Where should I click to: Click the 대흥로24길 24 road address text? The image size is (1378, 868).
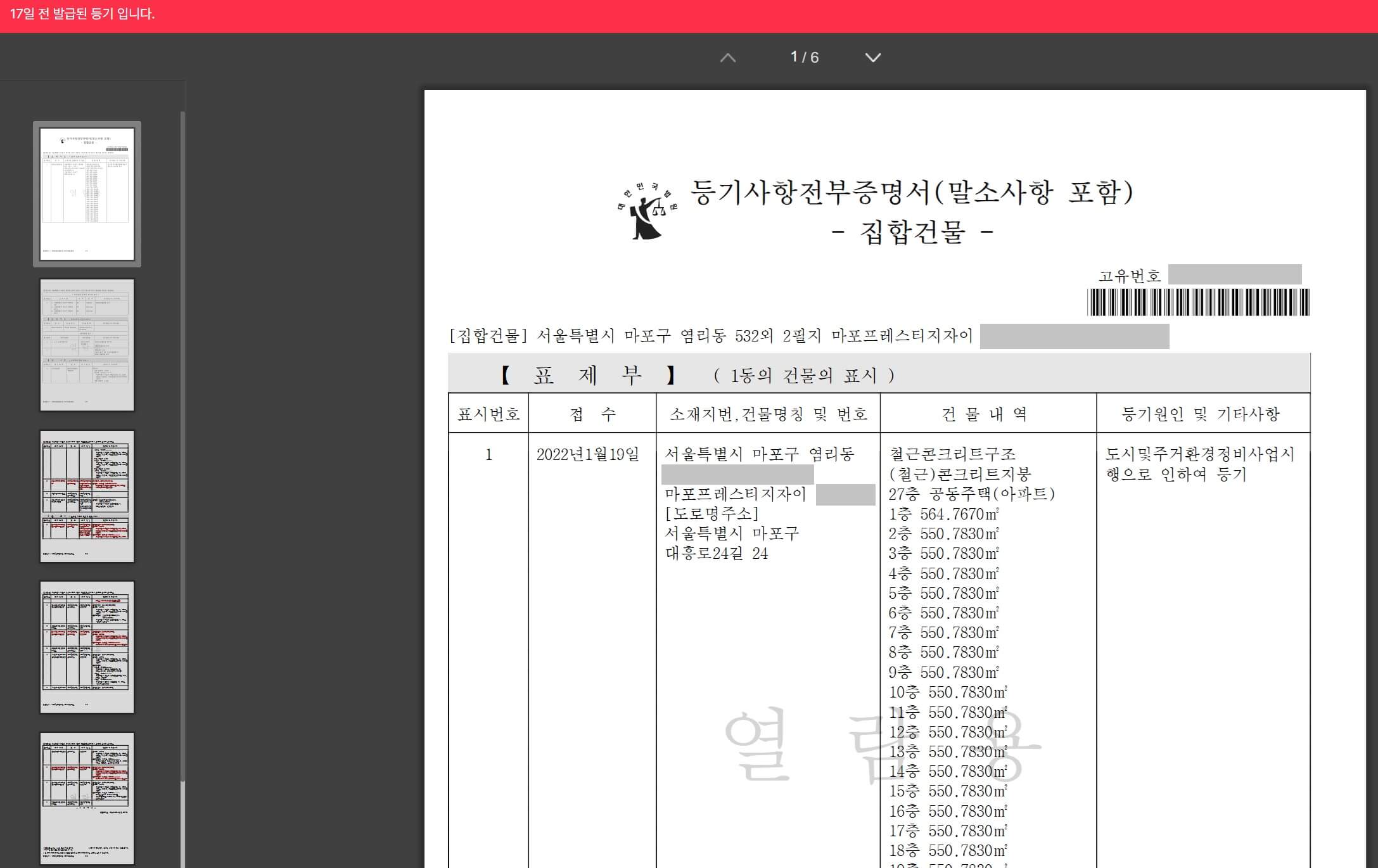716,554
